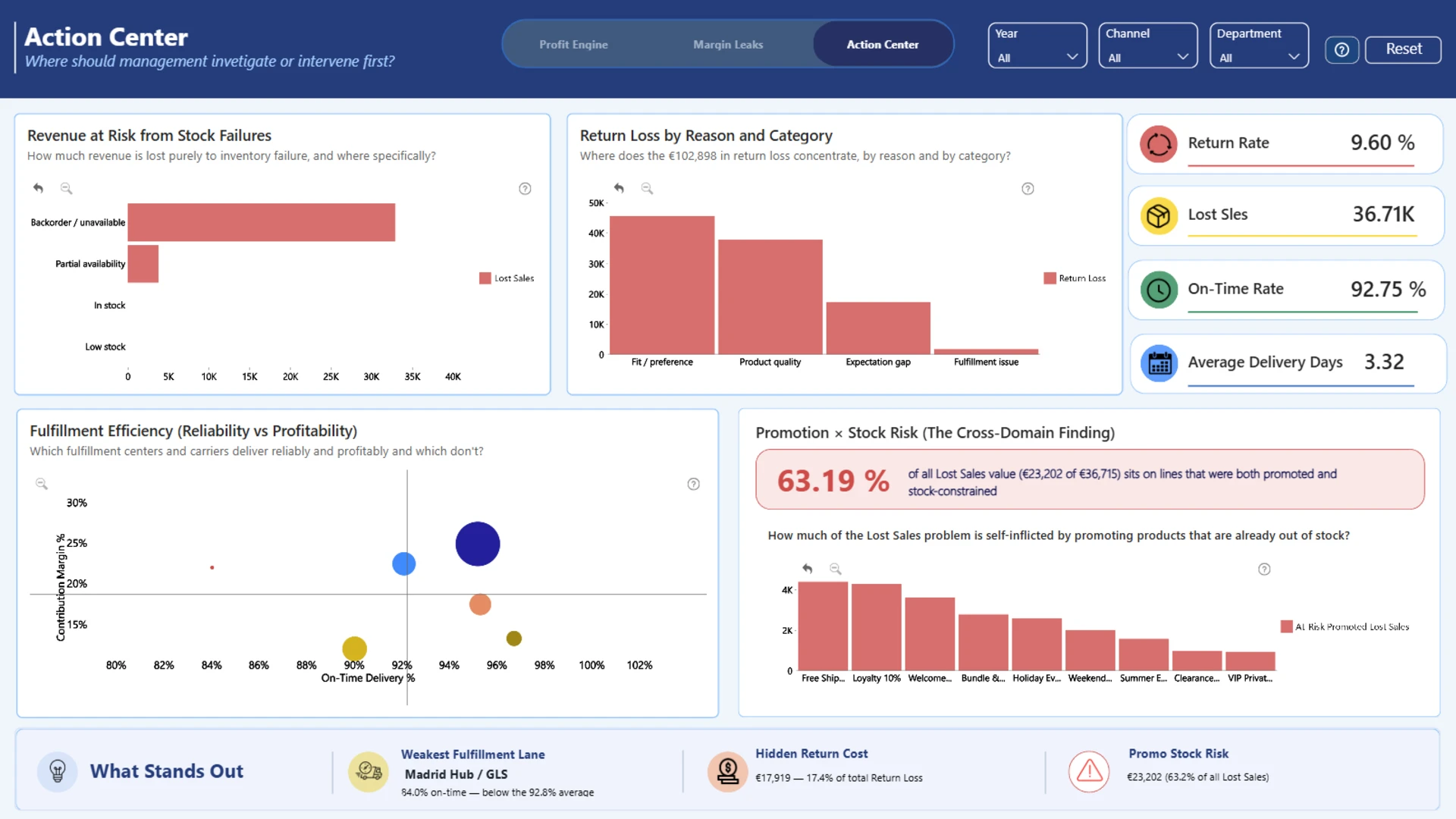The image size is (1456, 819).
Task: Click the Lost Sales legend color swatch
Action: pos(485,278)
